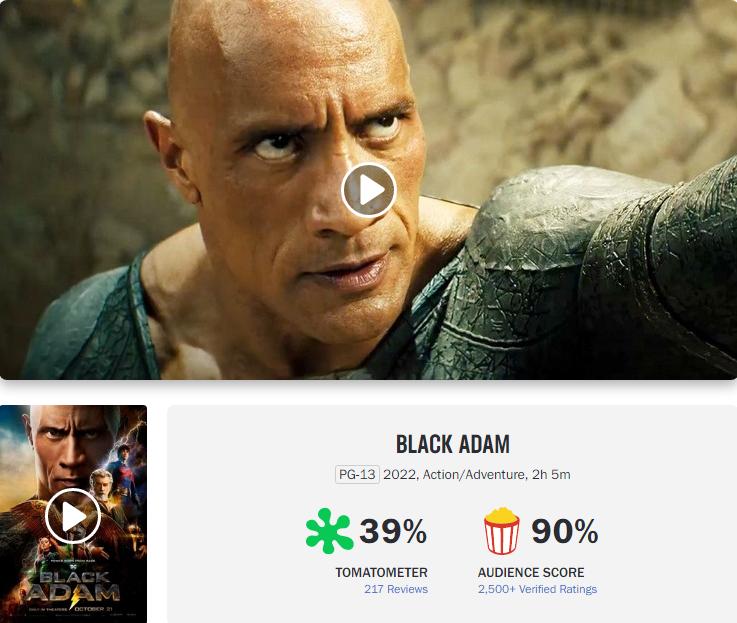
Task: Play the video on the movie poster
Action: point(73,516)
